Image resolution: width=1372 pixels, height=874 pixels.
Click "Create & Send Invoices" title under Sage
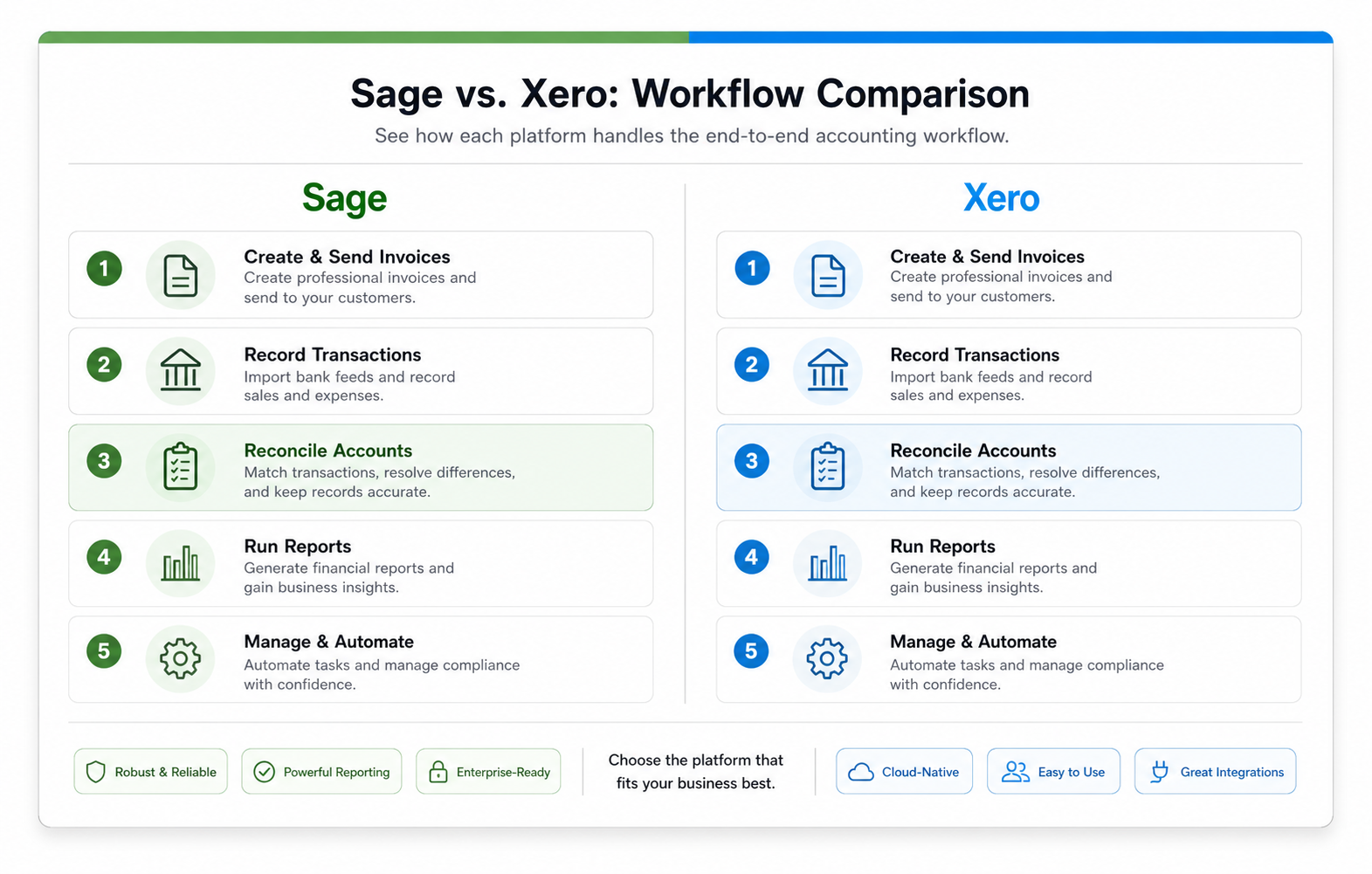click(348, 257)
